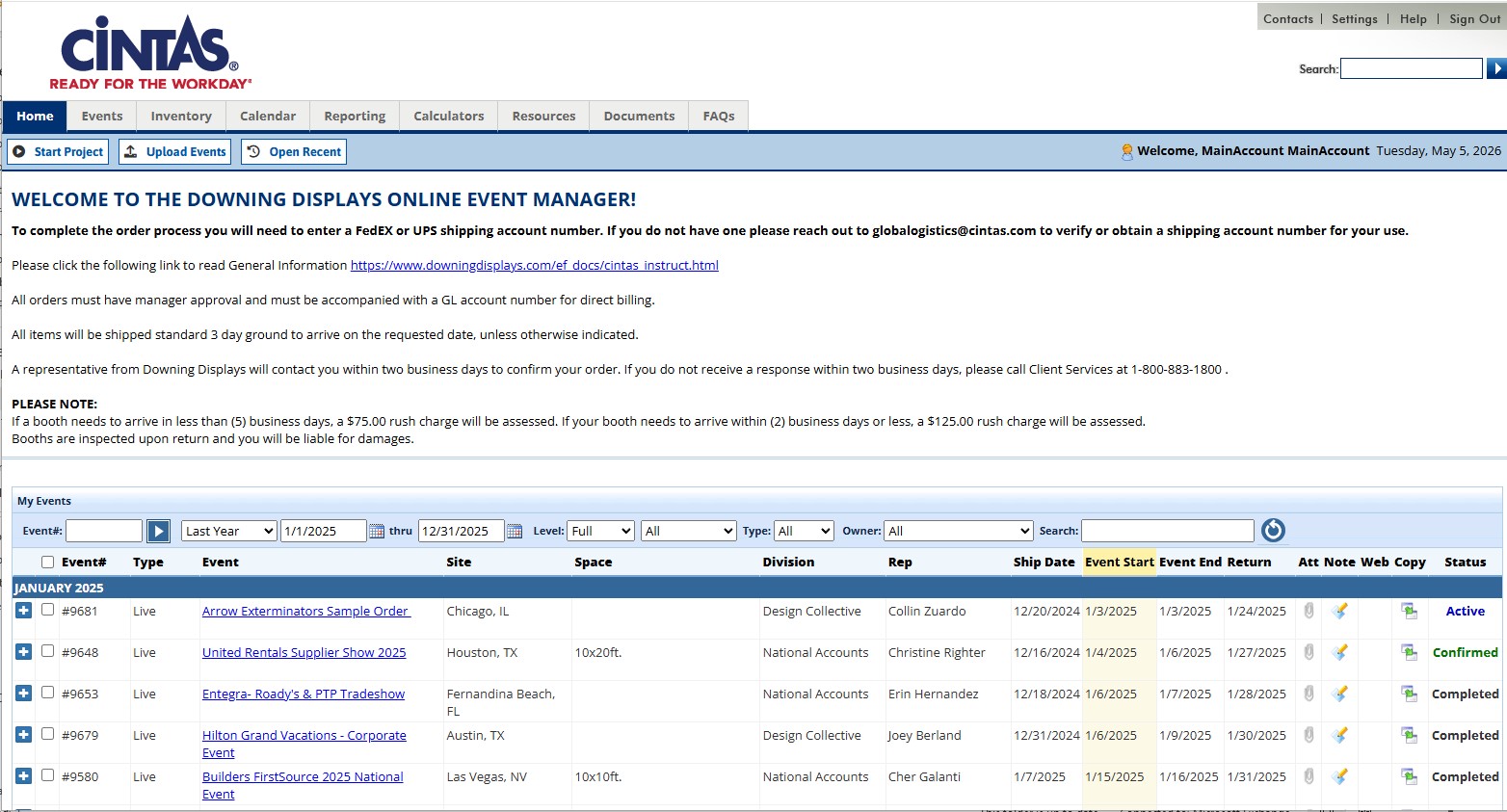This screenshot has height=812, width=1507.
Task: Open the Resources tab
Action: 543,116
